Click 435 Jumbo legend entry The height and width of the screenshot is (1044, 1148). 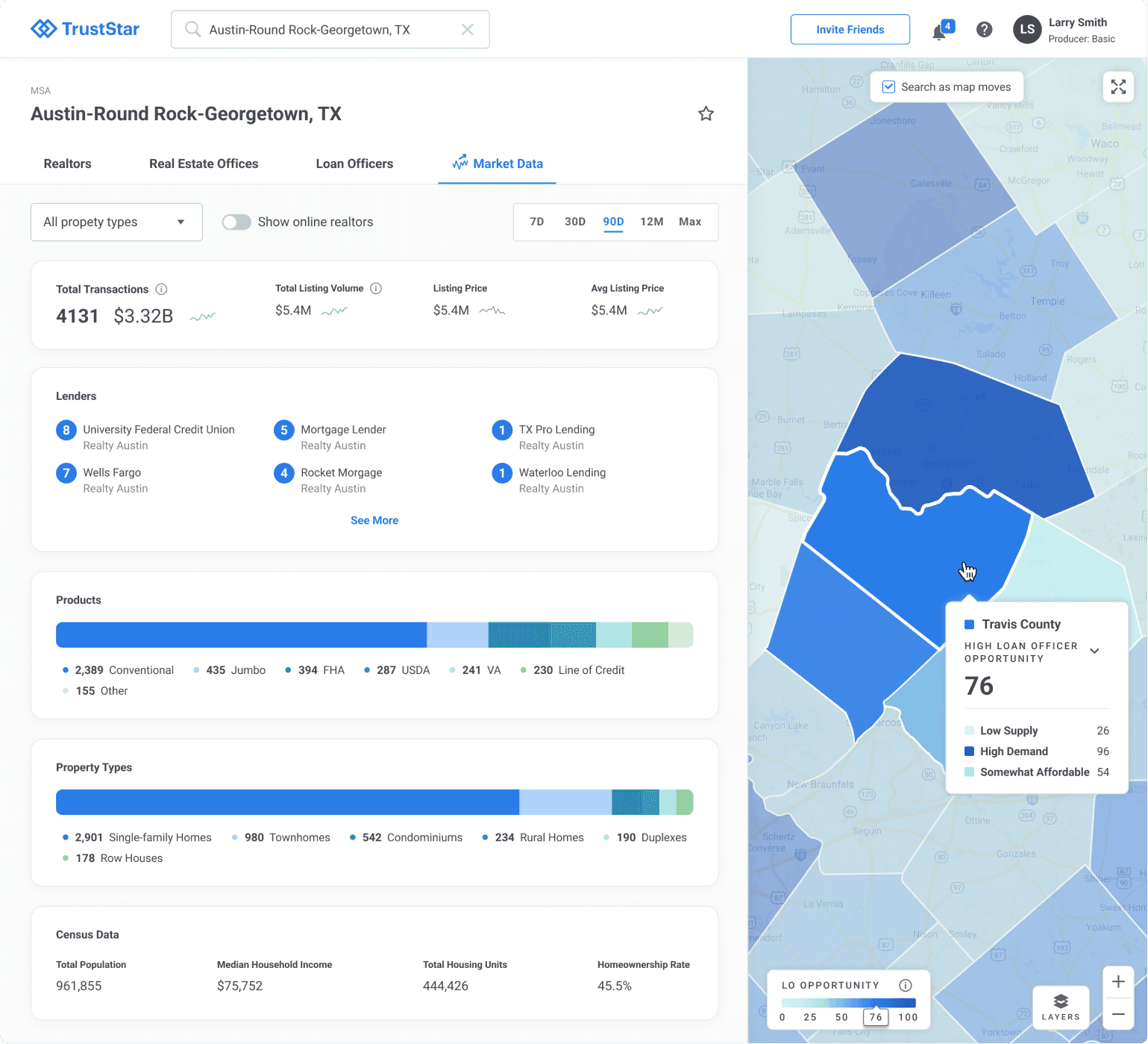point(230,670)
